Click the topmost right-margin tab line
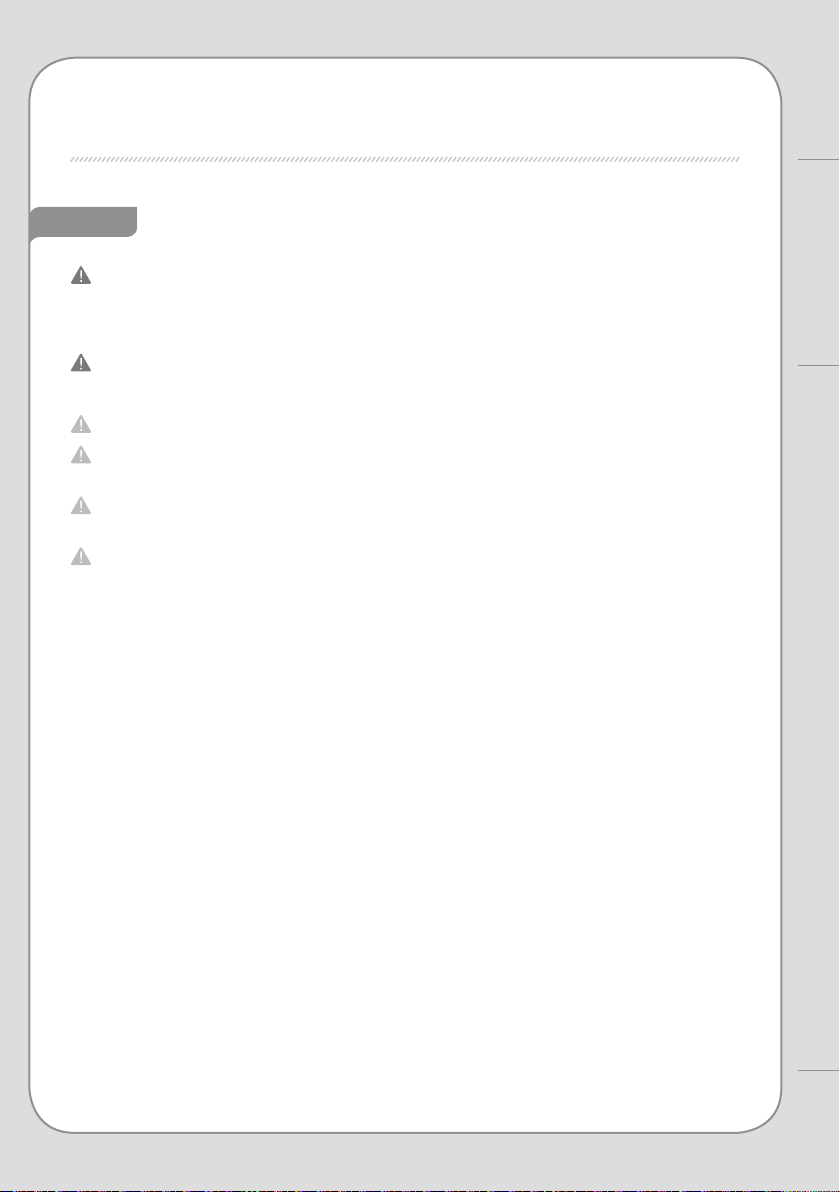 click(x=819, y=160)
